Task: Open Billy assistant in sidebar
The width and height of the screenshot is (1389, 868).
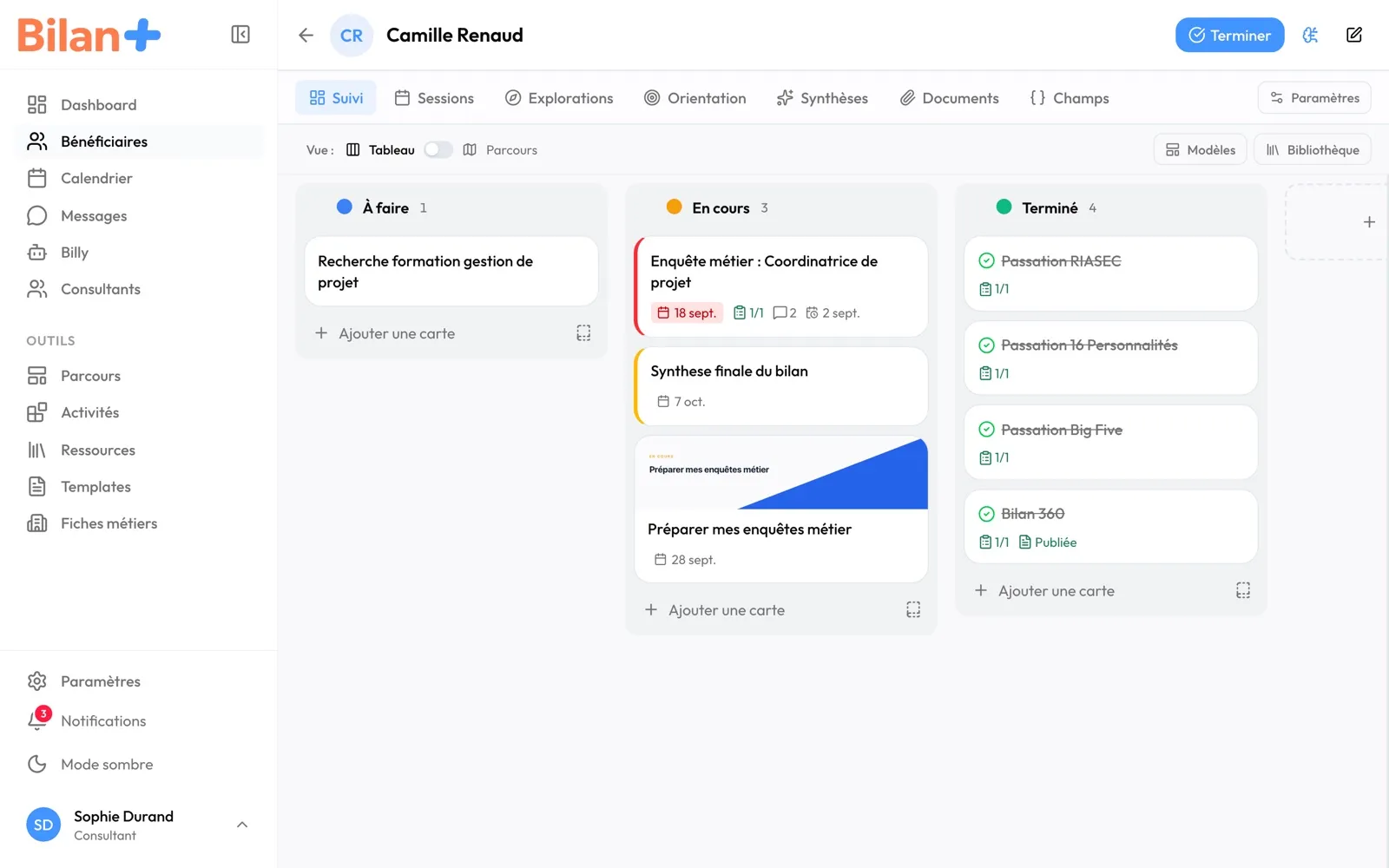Action: coord(139,253)
